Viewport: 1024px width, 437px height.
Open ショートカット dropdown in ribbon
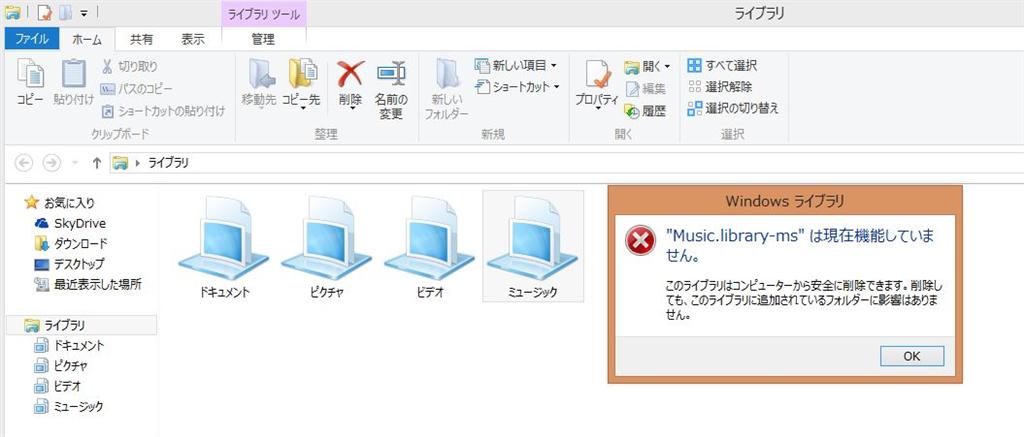point(518,86)
